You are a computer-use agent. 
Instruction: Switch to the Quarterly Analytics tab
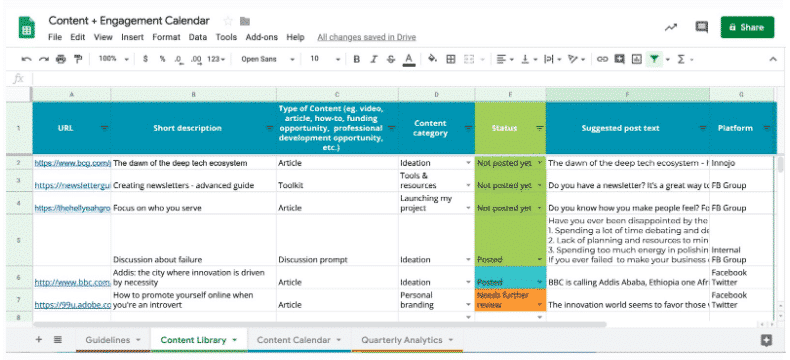tap(407, 340)
